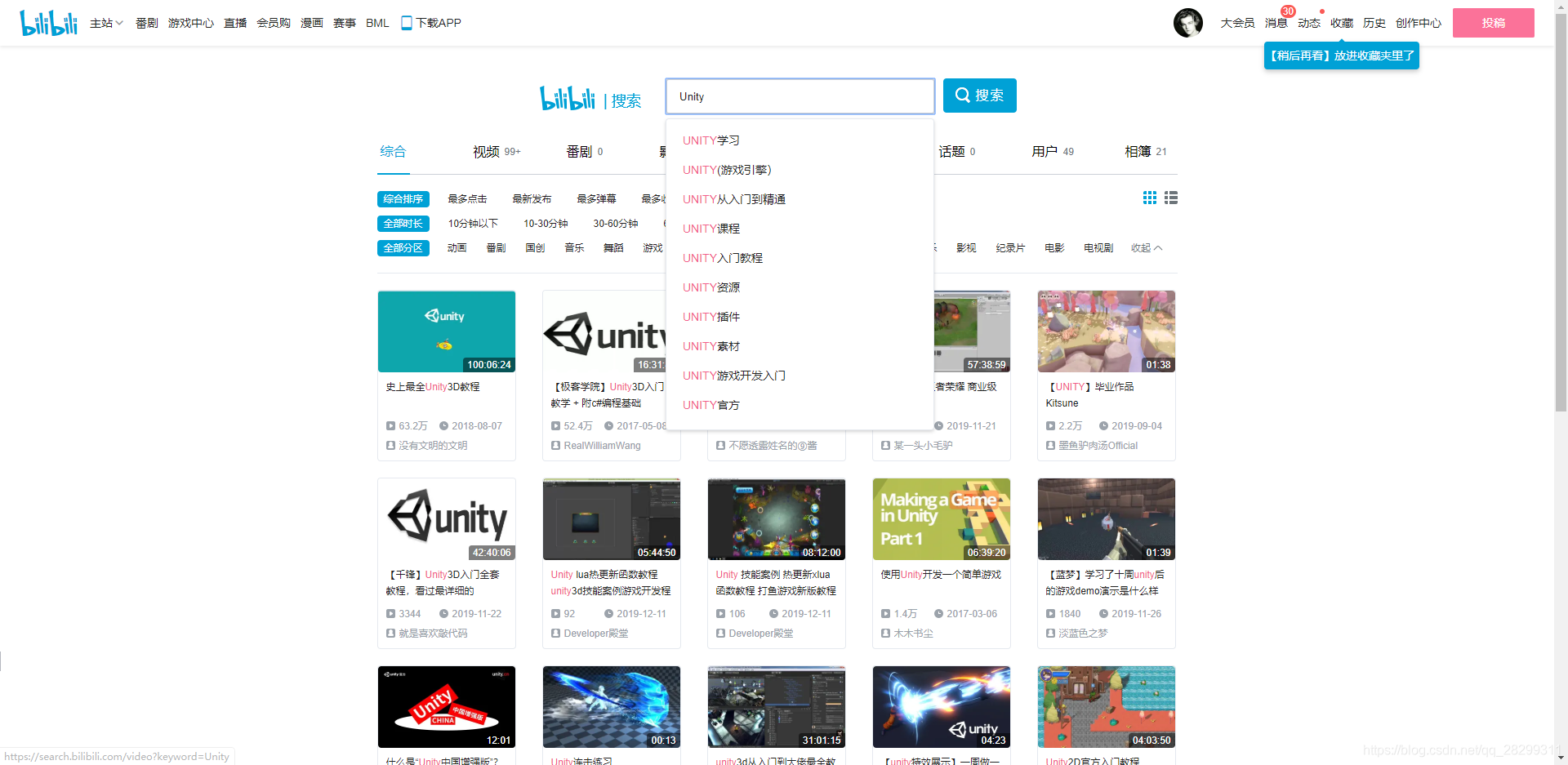Select suggestion UNITY学习
The image size is (1568, 765).
800,140
